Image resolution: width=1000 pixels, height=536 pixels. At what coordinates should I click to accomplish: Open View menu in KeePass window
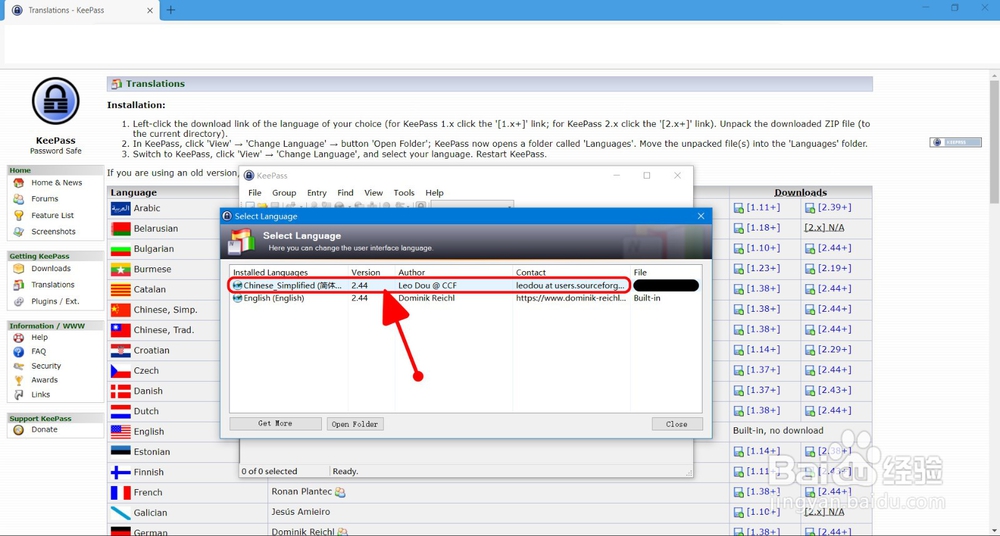click(373, 193)
